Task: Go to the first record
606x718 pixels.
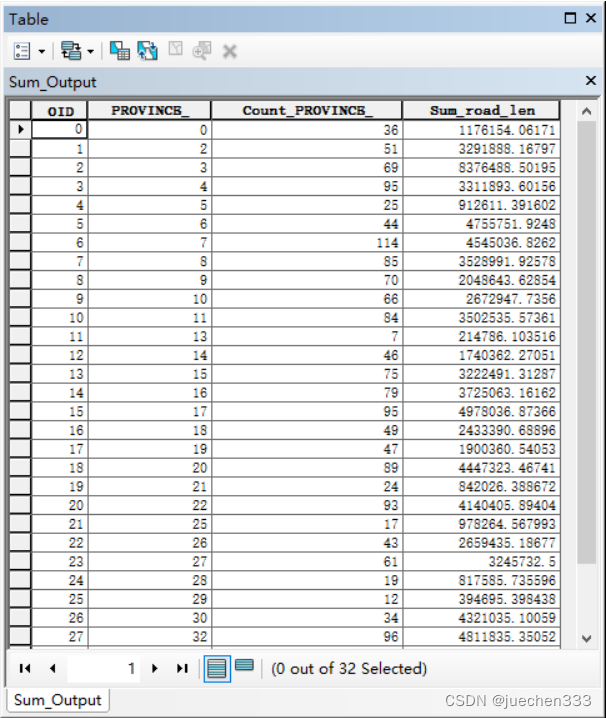Action: [x=25, y=669]
